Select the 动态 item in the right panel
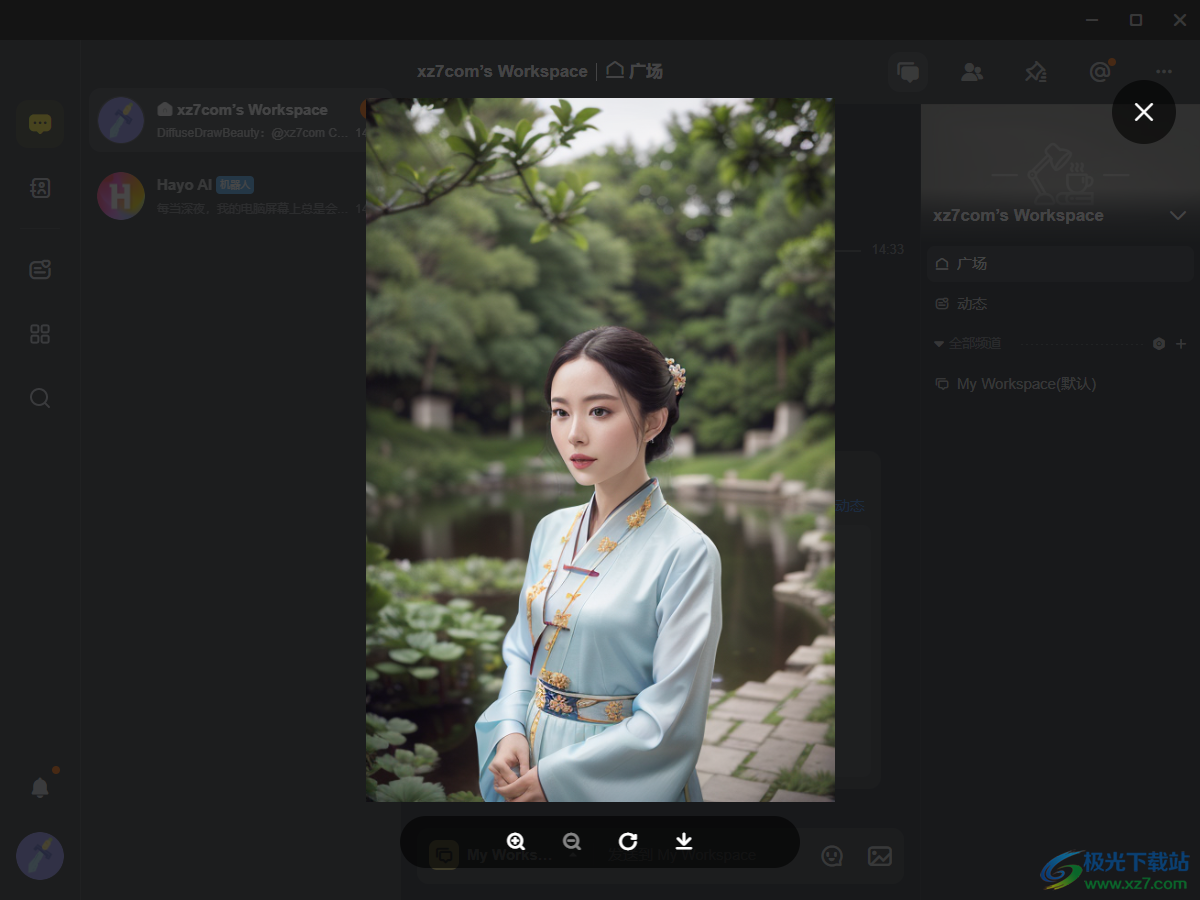1200x900 pixels. coord(1060,304)
